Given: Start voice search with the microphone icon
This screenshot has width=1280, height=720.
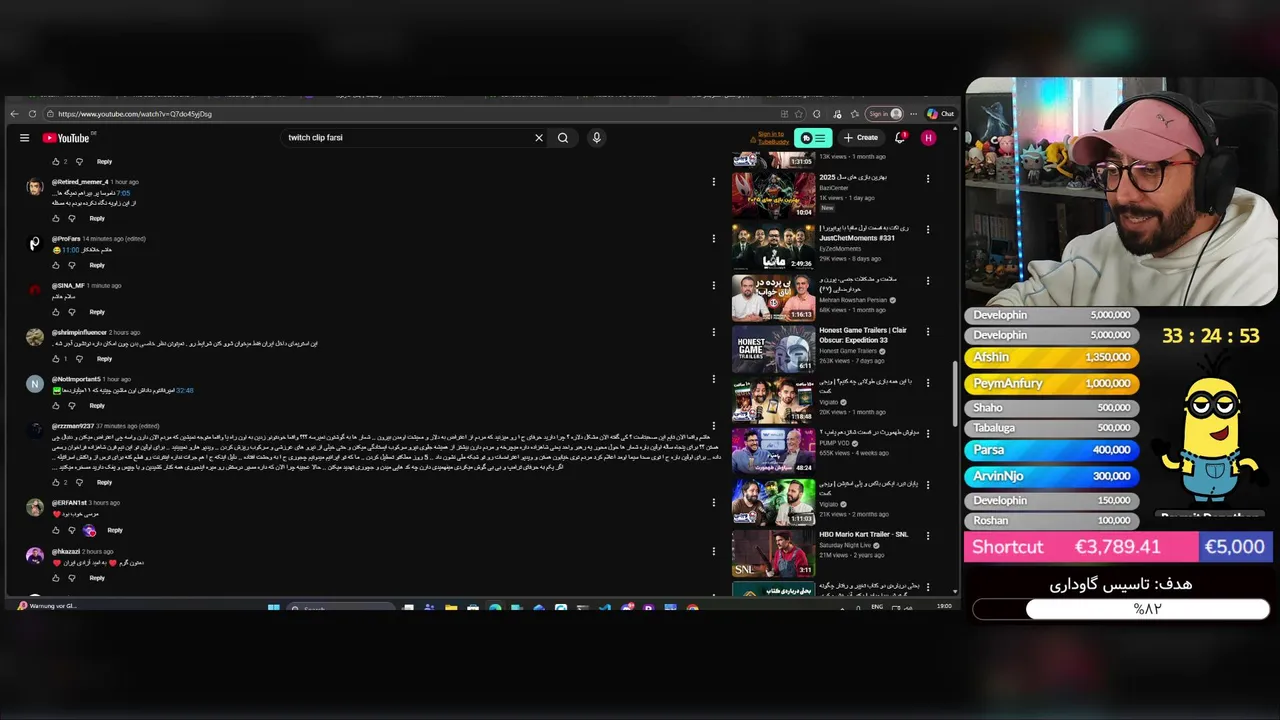Looking at the screenshot, I should tap(596, 138).
